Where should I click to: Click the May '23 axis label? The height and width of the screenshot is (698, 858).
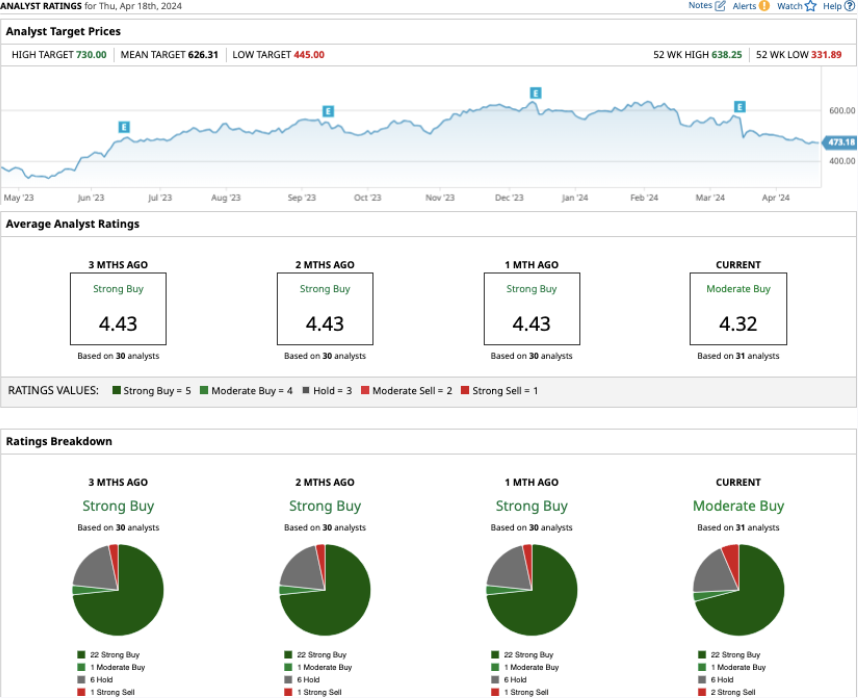point(19,197)
